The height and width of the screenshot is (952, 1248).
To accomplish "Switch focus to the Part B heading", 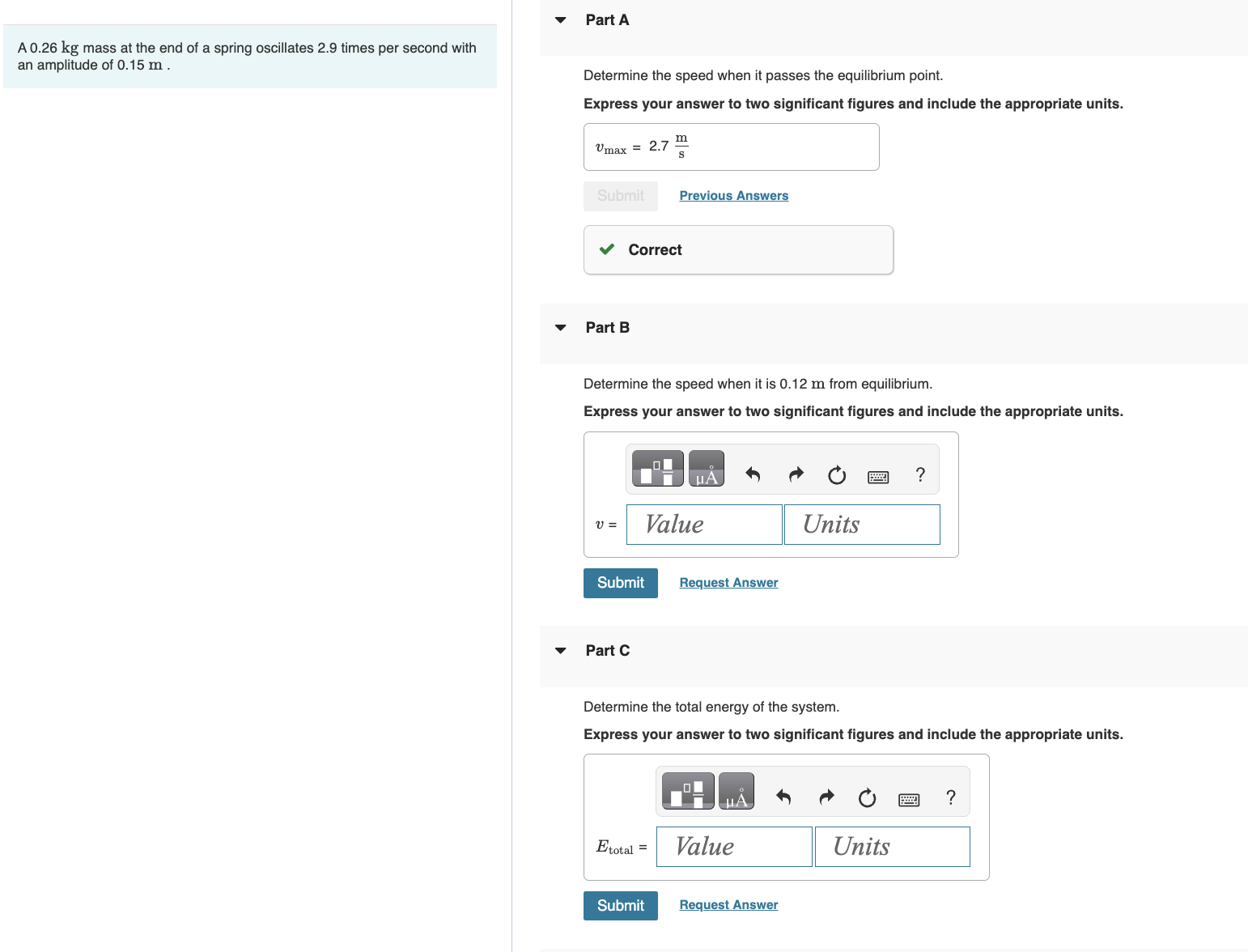I will click(608, 327).
